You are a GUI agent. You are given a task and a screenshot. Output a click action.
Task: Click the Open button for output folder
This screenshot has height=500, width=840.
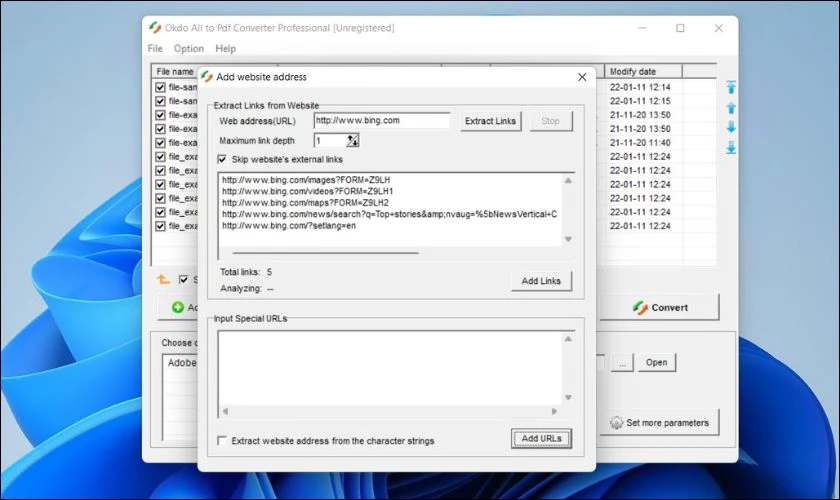pyautogui.click(x=656, y=362)
